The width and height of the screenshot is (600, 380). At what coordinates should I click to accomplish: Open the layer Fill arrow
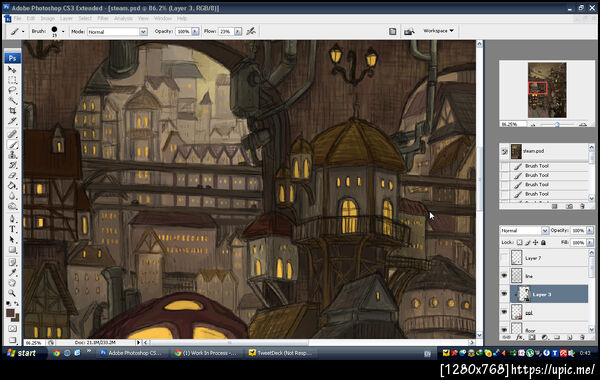tap(590, 243)
